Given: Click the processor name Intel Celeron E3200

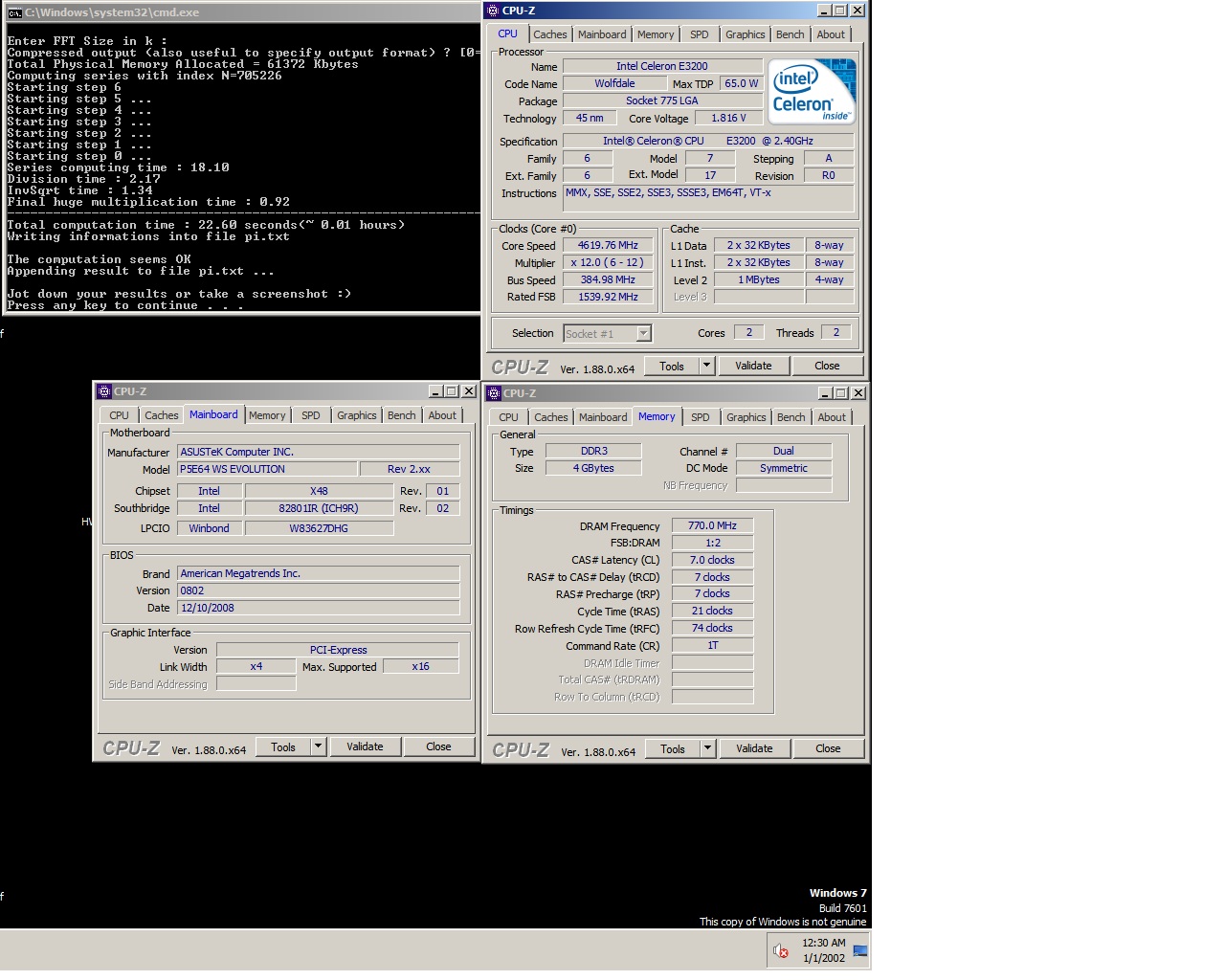Looking at the screenshot, I should [x=662, y=66].
